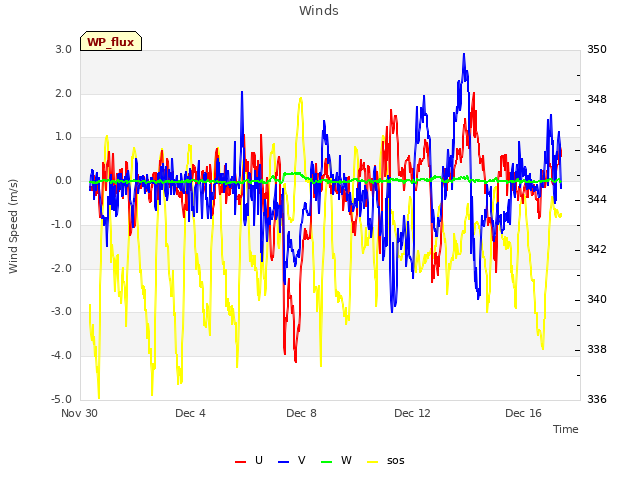This screenshot has height=480, width=640.
Task: Click the 350 right axis value
Action: click(597, 49)
